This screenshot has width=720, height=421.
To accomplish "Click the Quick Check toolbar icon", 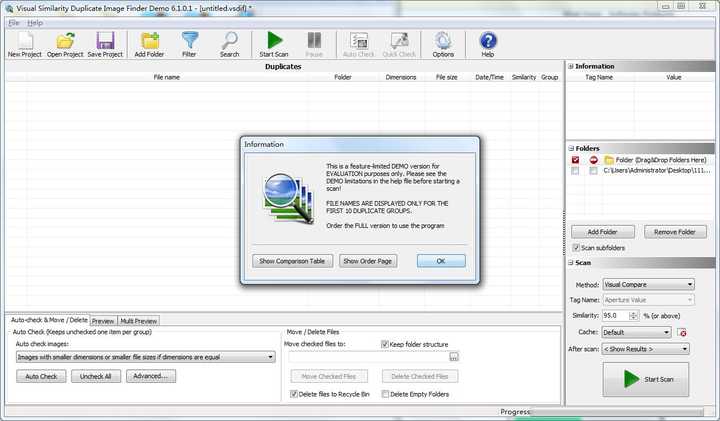I will tap(399, 40).
